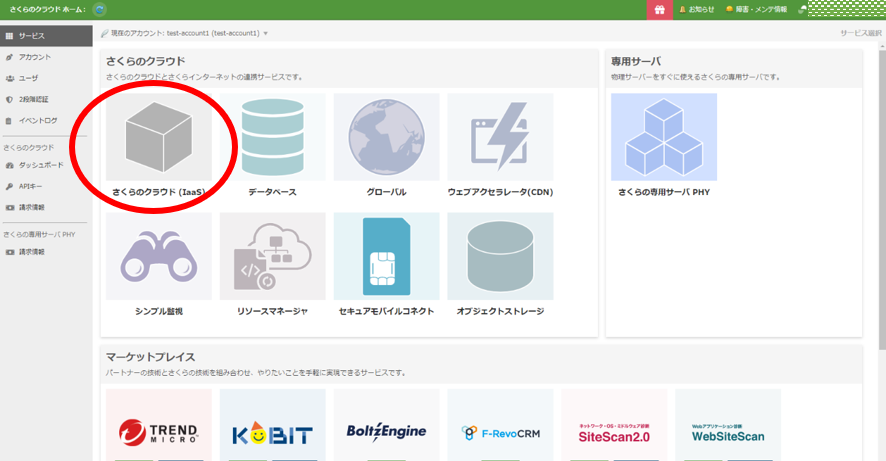This screenshot has height=461, width=886.
Task: Open the Trend Micro marketplace tile
Action: [159, 425]
